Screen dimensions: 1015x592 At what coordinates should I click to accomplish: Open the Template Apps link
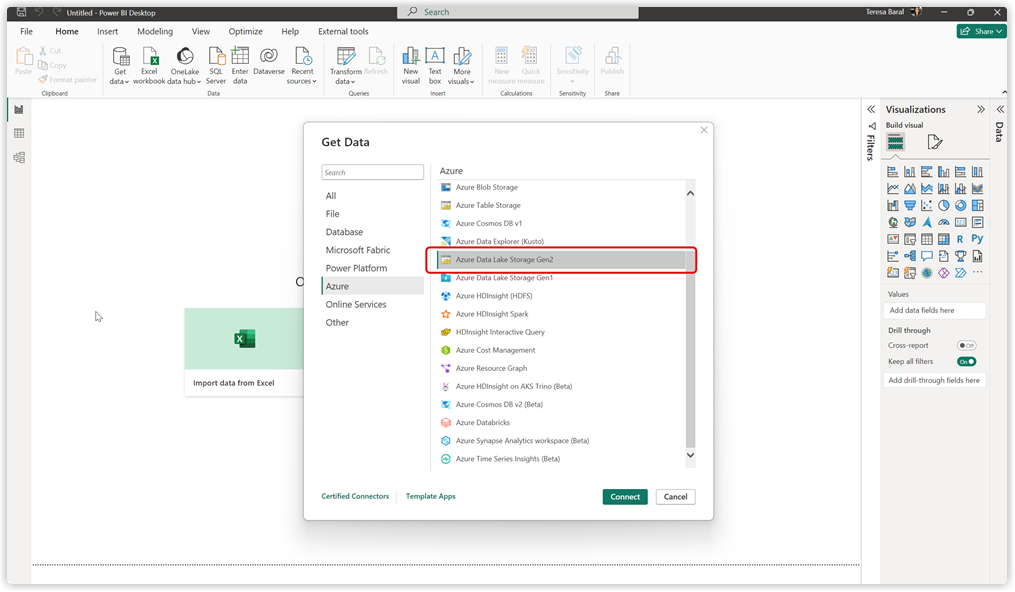click(x=430, y=496)
